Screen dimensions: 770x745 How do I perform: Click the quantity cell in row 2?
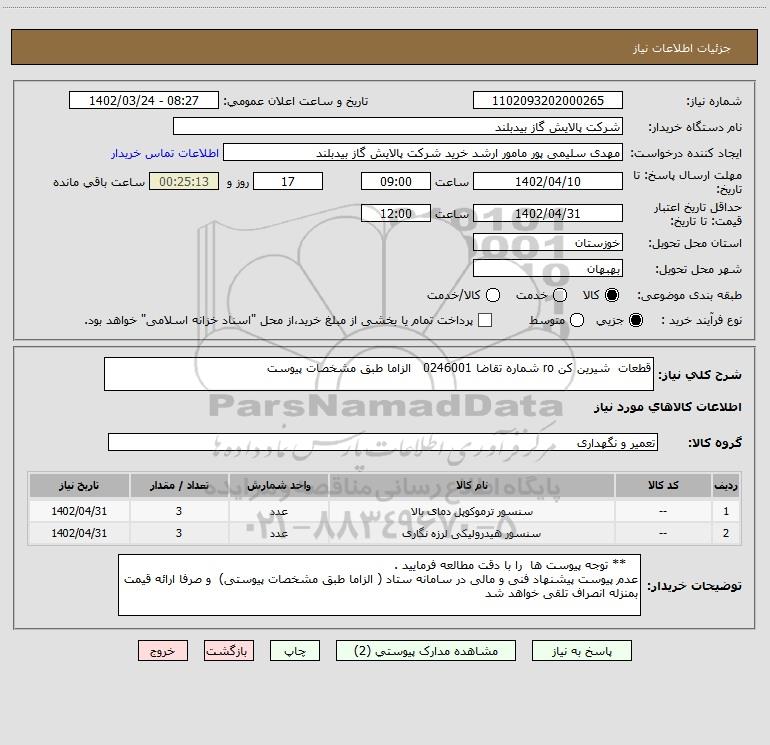pyautogui.click(x=179, y=533)
